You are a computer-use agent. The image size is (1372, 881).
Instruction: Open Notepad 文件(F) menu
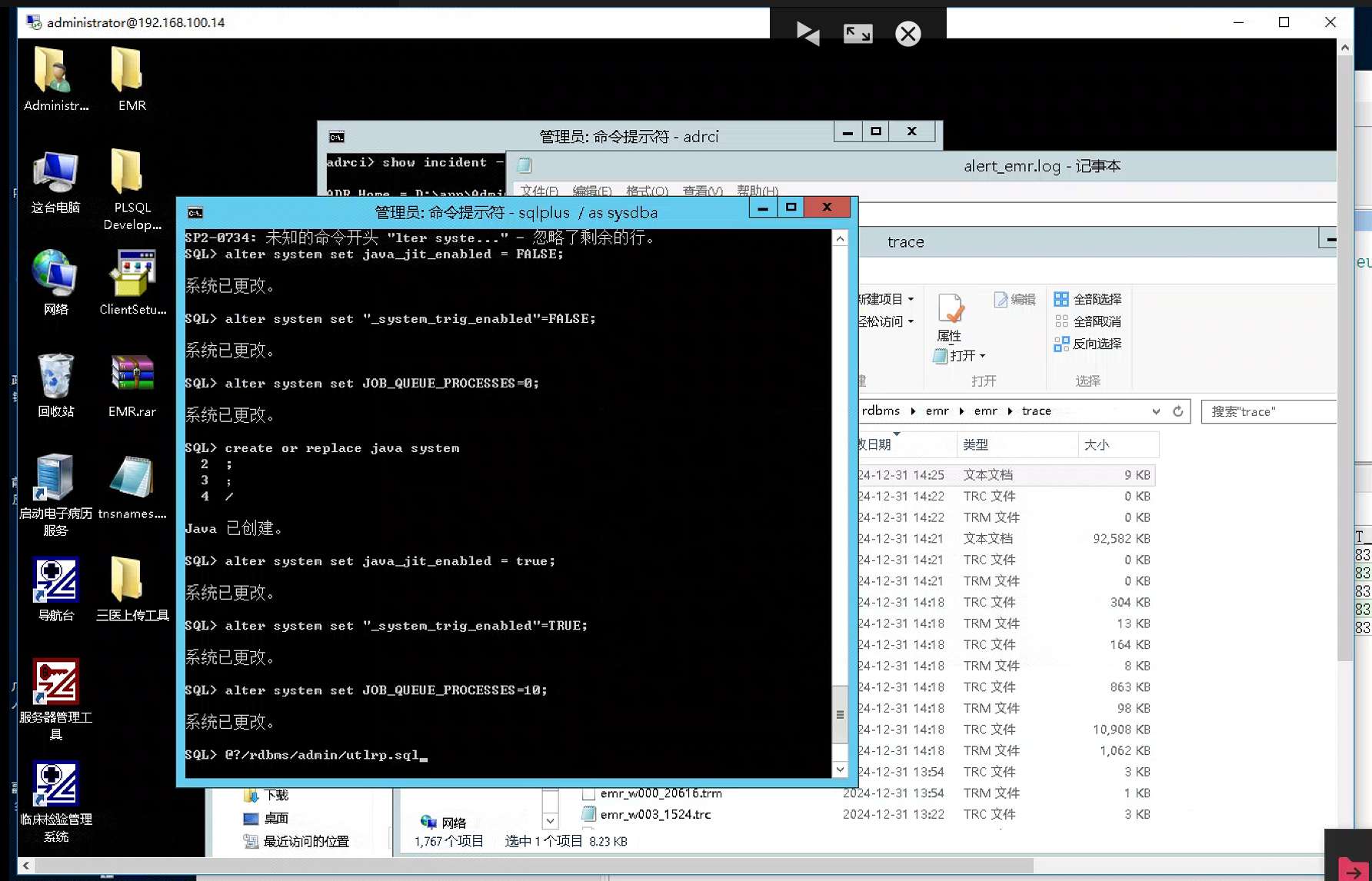click(x=539, y=191)
